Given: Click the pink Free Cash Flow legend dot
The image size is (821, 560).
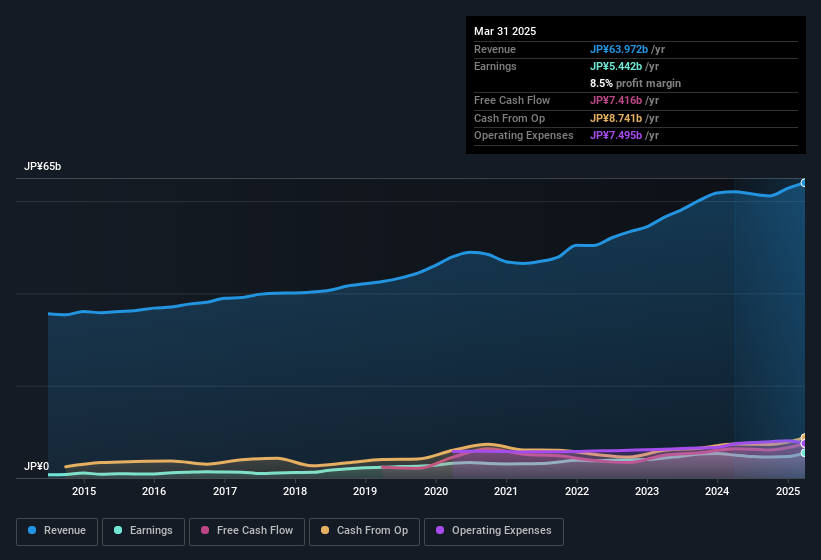Looking at the screenshot, I should point(205,530).
